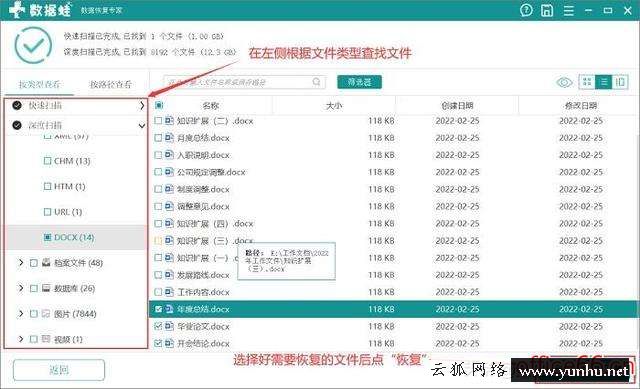Open the hamburger menu icon
Viewport: 640px width, 389px height.
(x=569, y=11)
